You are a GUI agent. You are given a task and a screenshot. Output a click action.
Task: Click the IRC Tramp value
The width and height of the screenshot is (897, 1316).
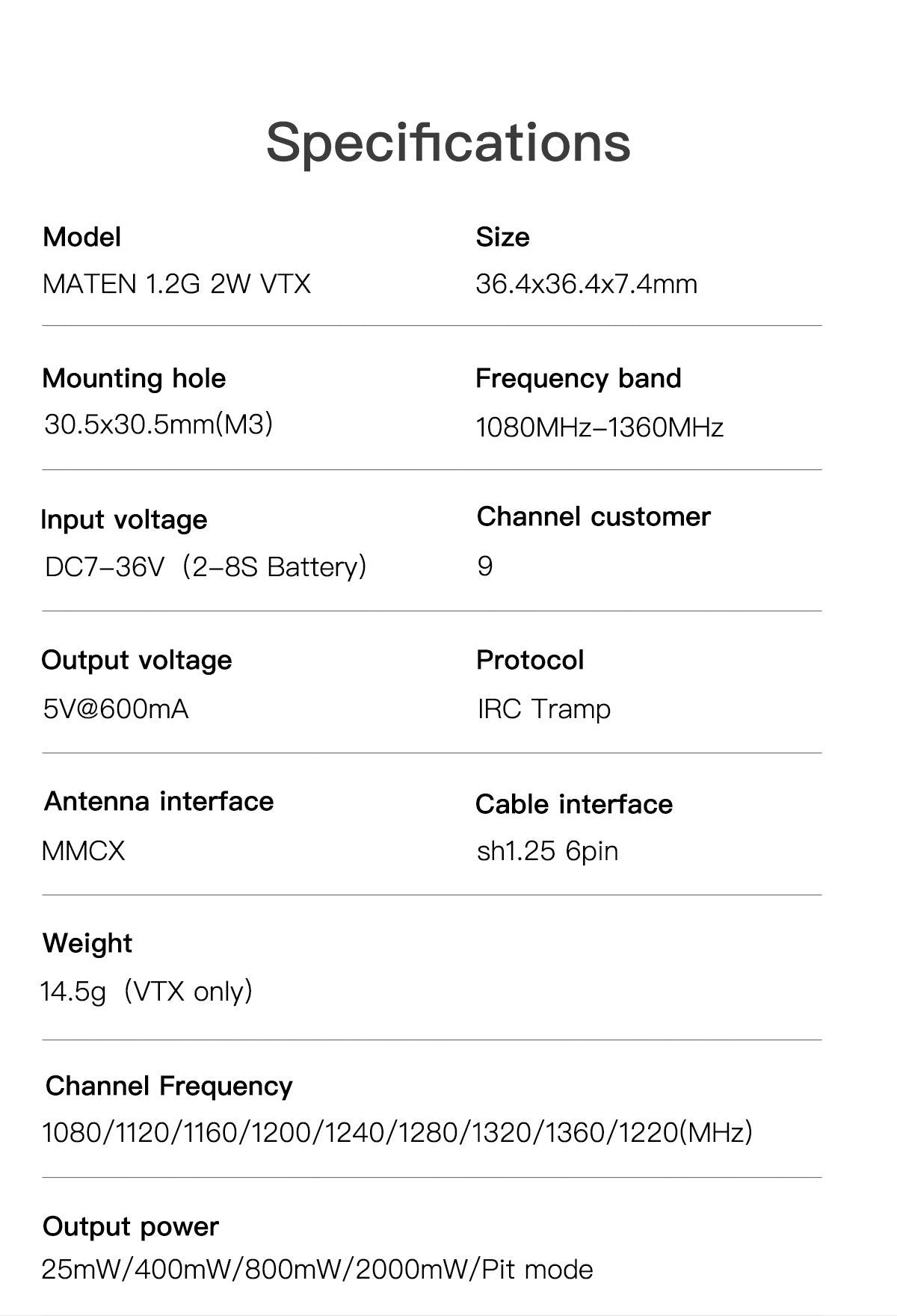pos(544,708)
